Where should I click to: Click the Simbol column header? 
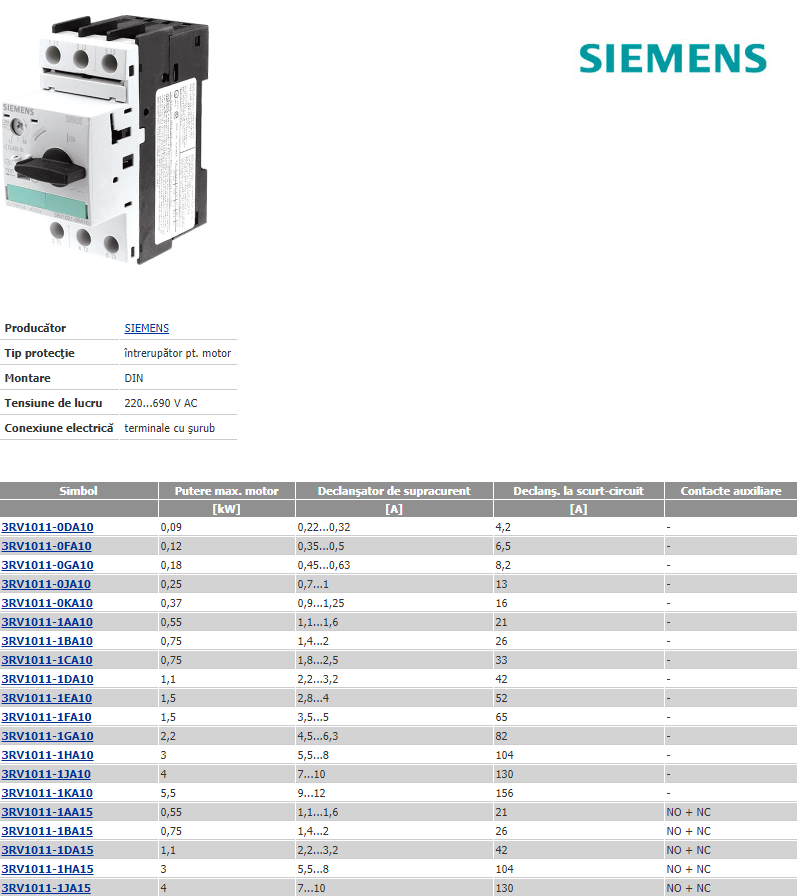coord(79,491)
